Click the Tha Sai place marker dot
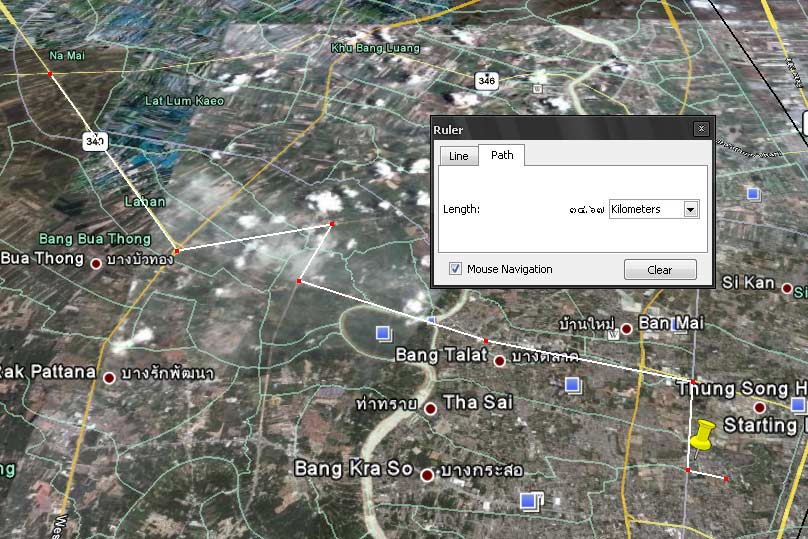The height and width of the screenshot is (539, 808). coord(430,408)
